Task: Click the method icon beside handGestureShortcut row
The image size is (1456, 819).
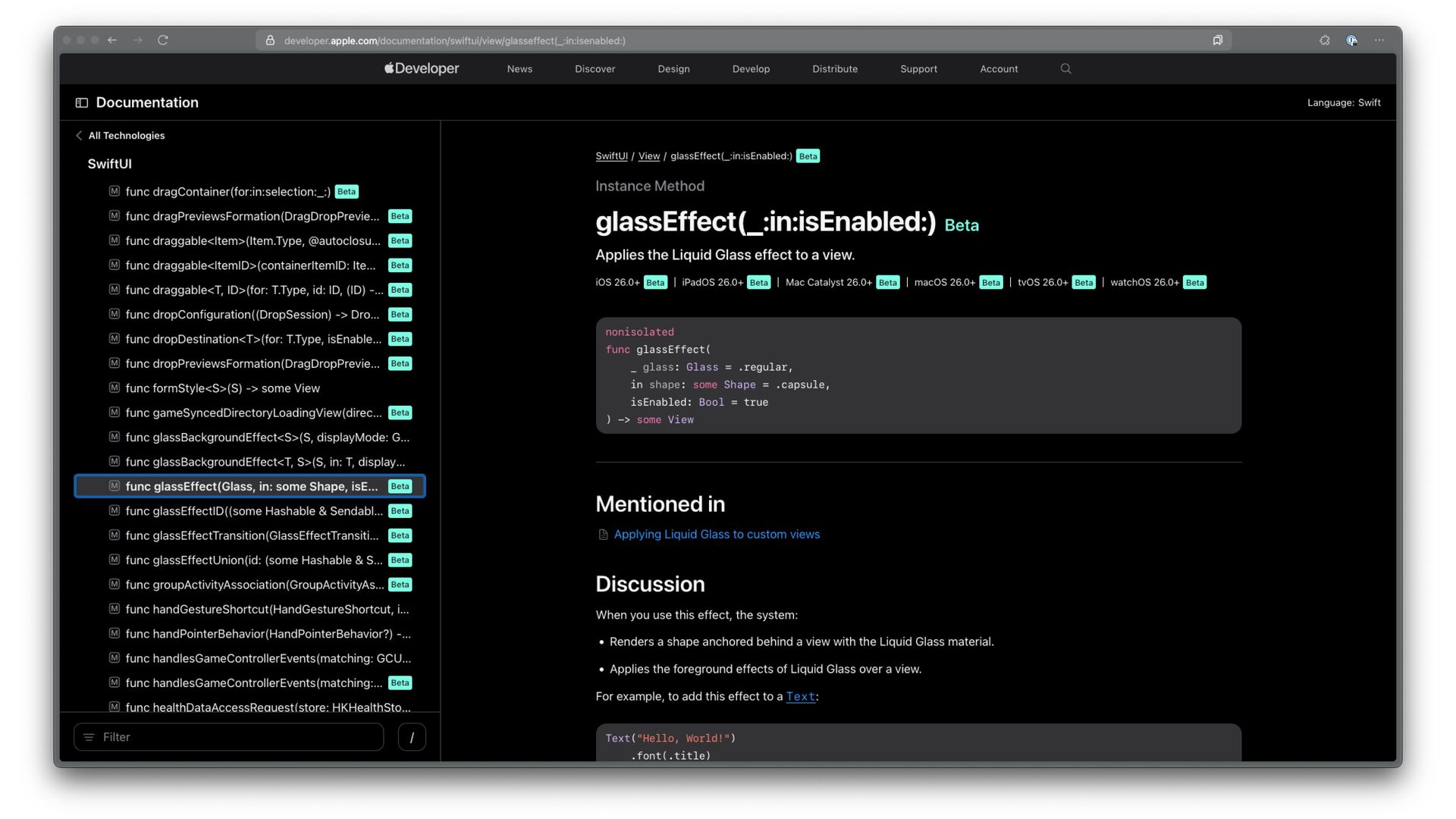Action: point(115,608)
